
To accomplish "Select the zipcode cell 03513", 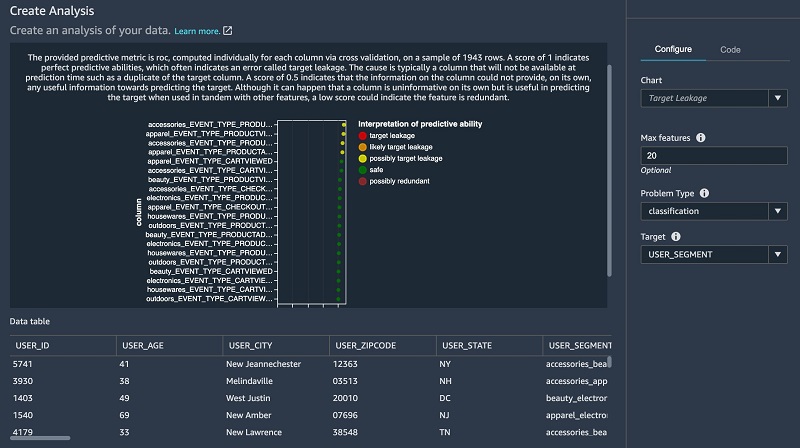I will tap(345, 381).
